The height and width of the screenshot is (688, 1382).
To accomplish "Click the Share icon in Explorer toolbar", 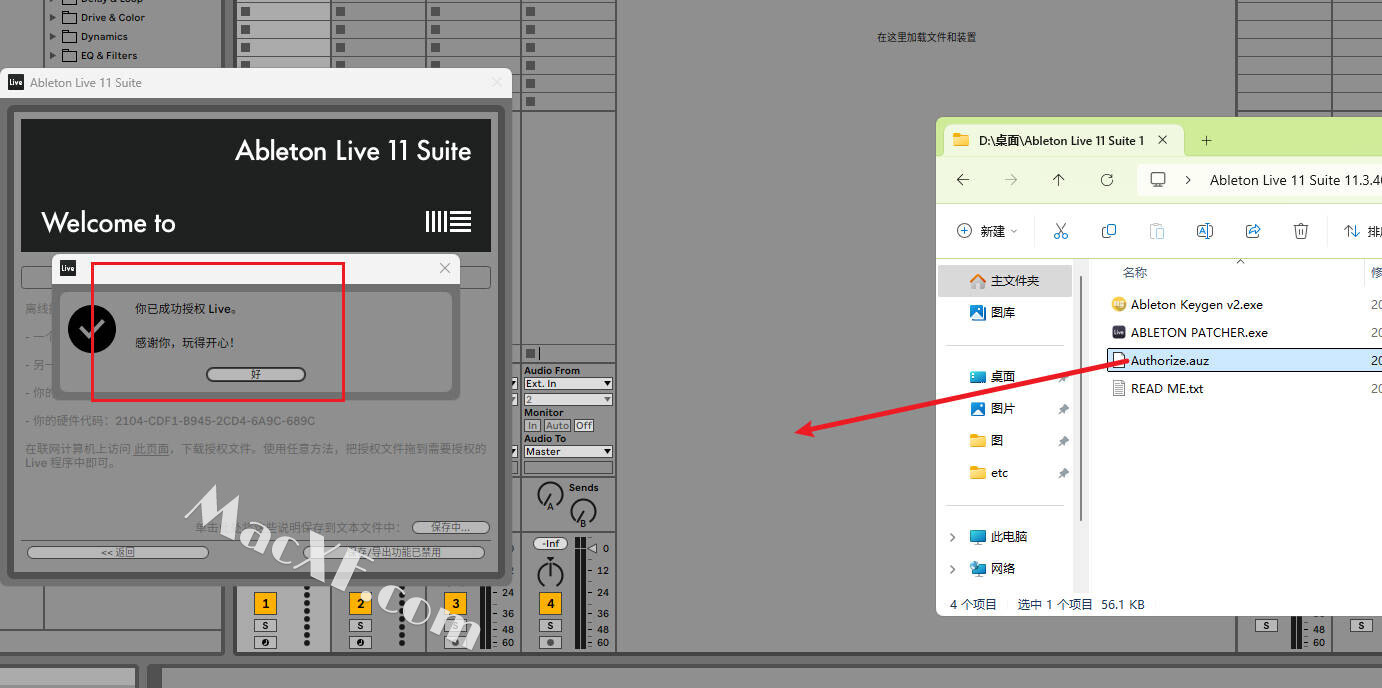I will click(x=1253, y=231).
